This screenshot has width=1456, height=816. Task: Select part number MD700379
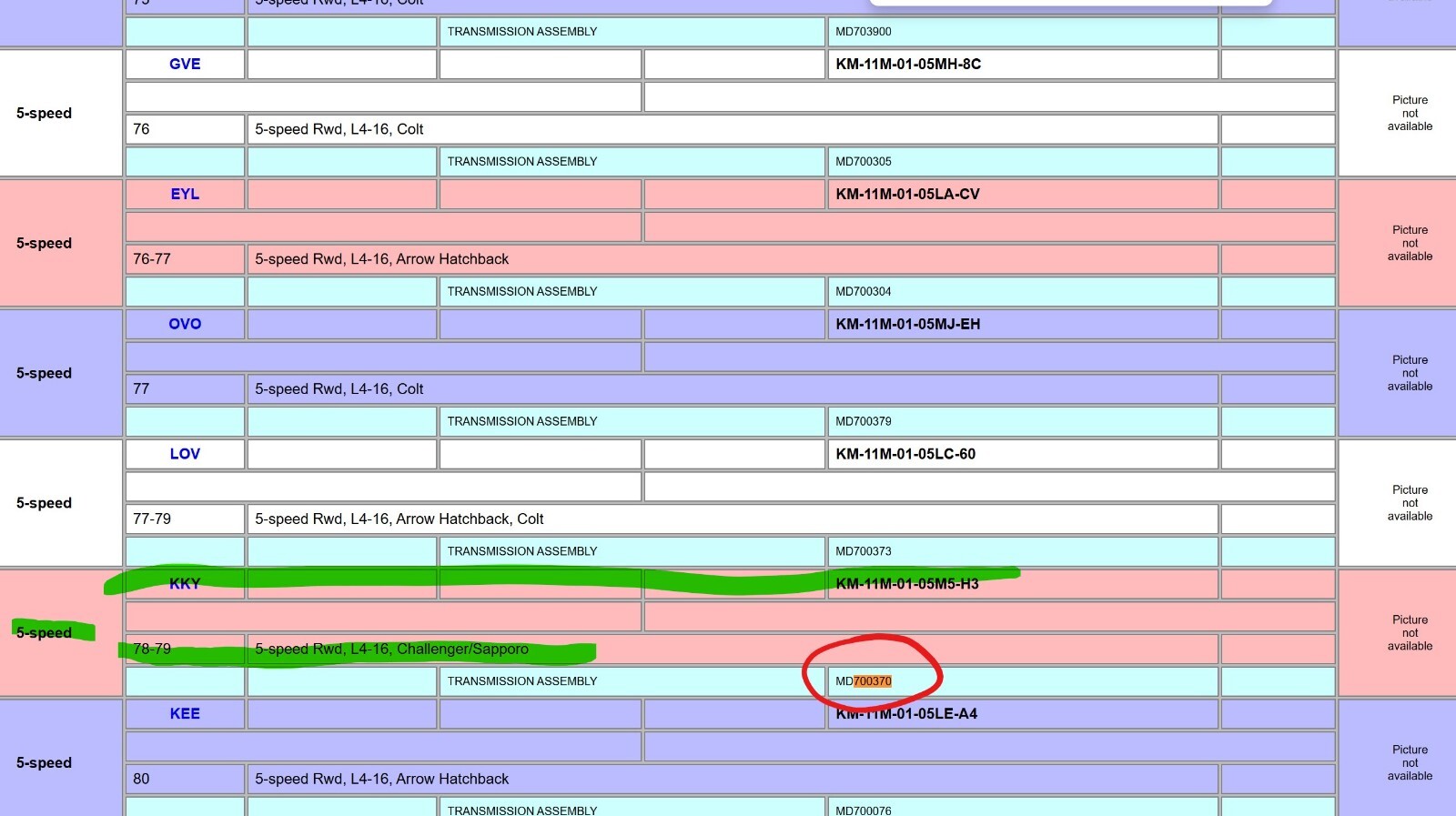point(864,421)
